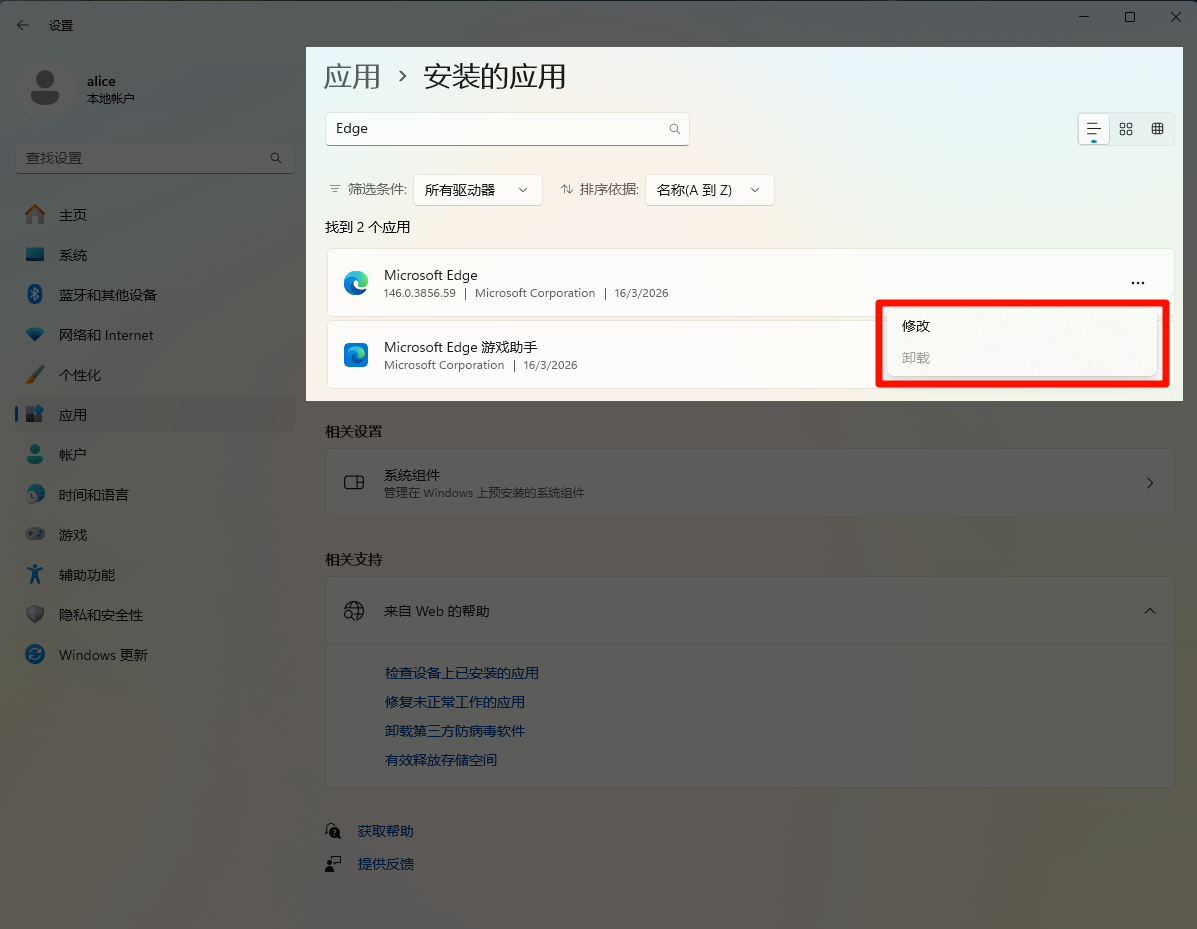Click the 安装的应用 page title
Viewport: 1197px width, 929px height.
click(494, 76)
